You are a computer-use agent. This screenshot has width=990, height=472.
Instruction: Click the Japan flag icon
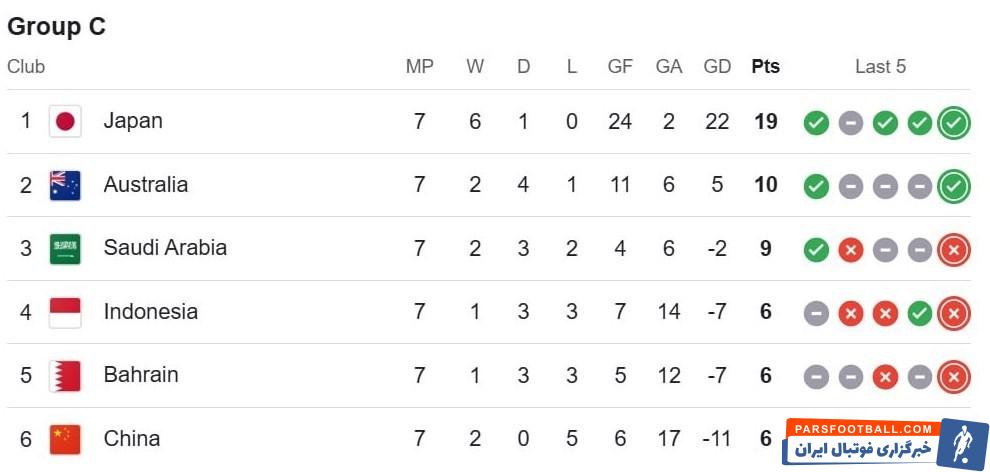pos(65,122)
